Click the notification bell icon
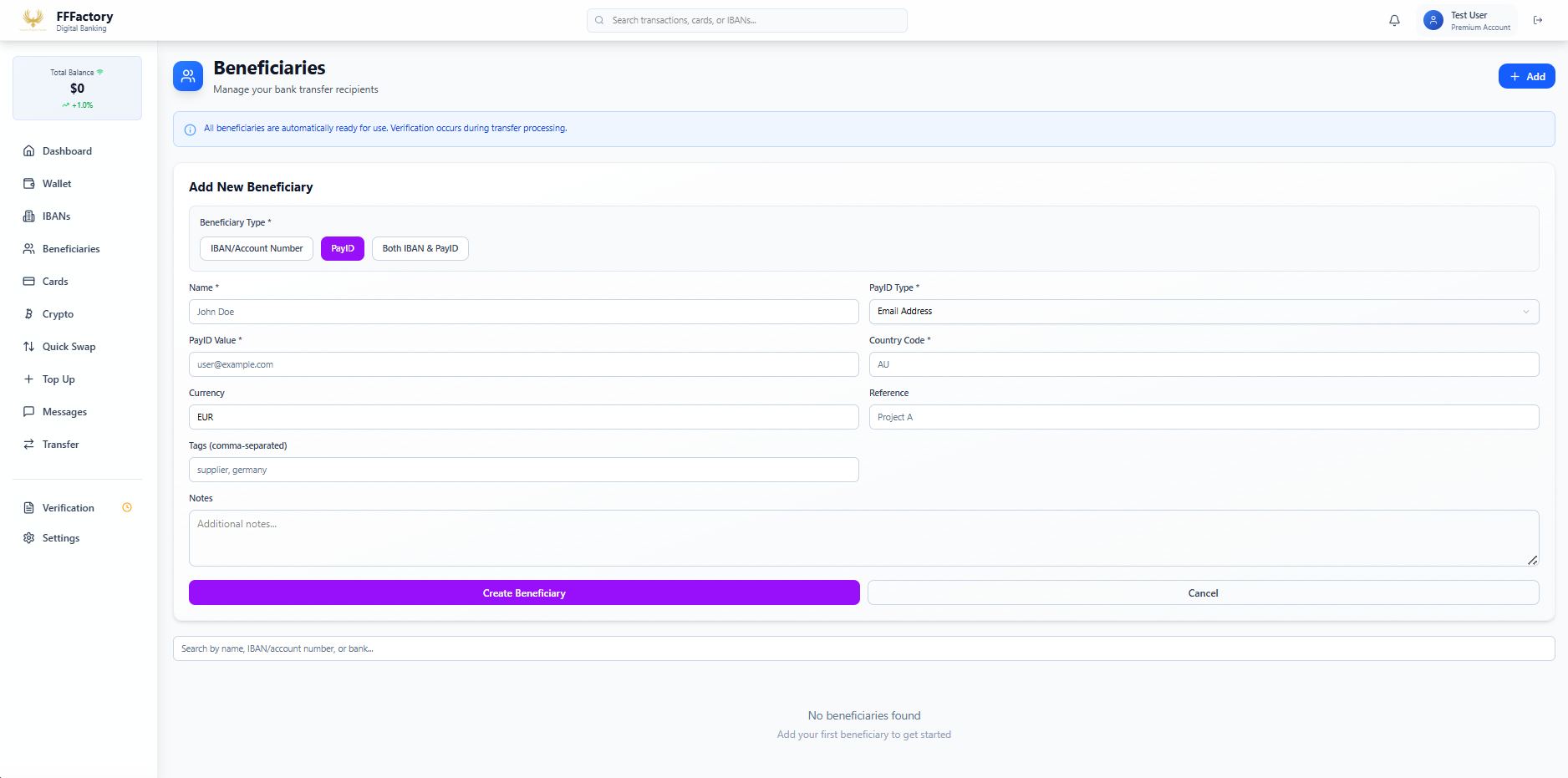 coord(1394,20)
